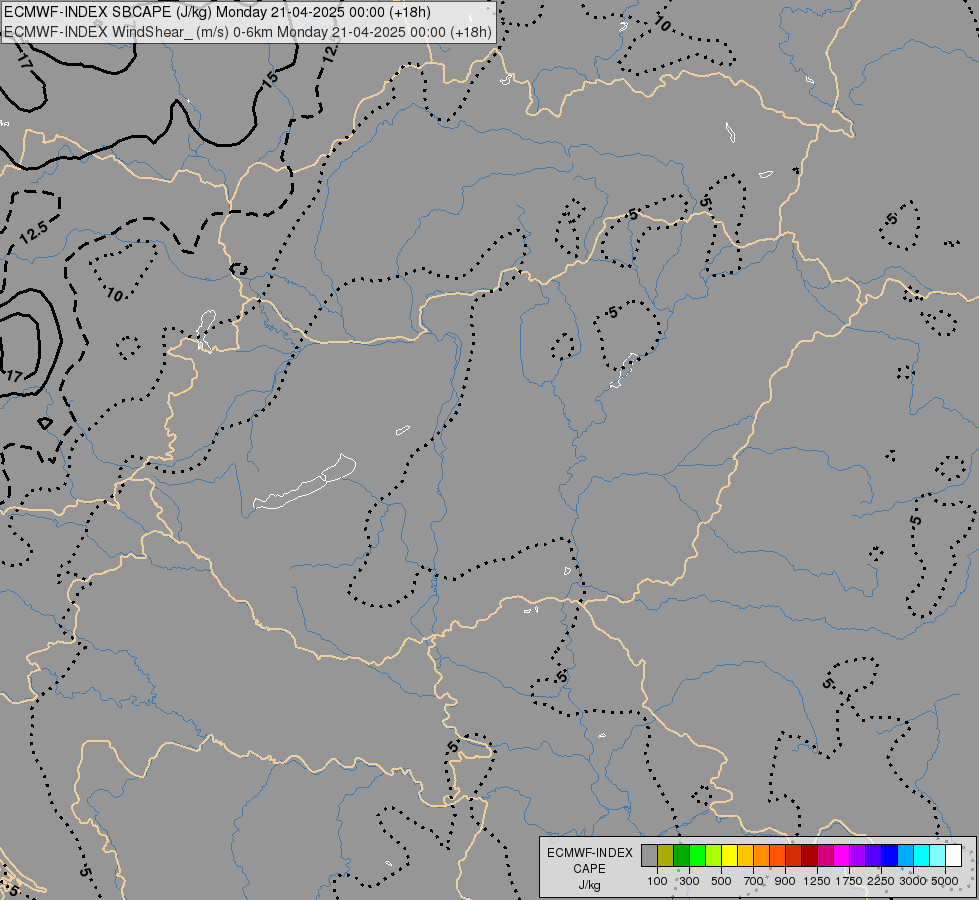Click the 700 legend value
Viewport: 979px width, 900px height.
754,881
